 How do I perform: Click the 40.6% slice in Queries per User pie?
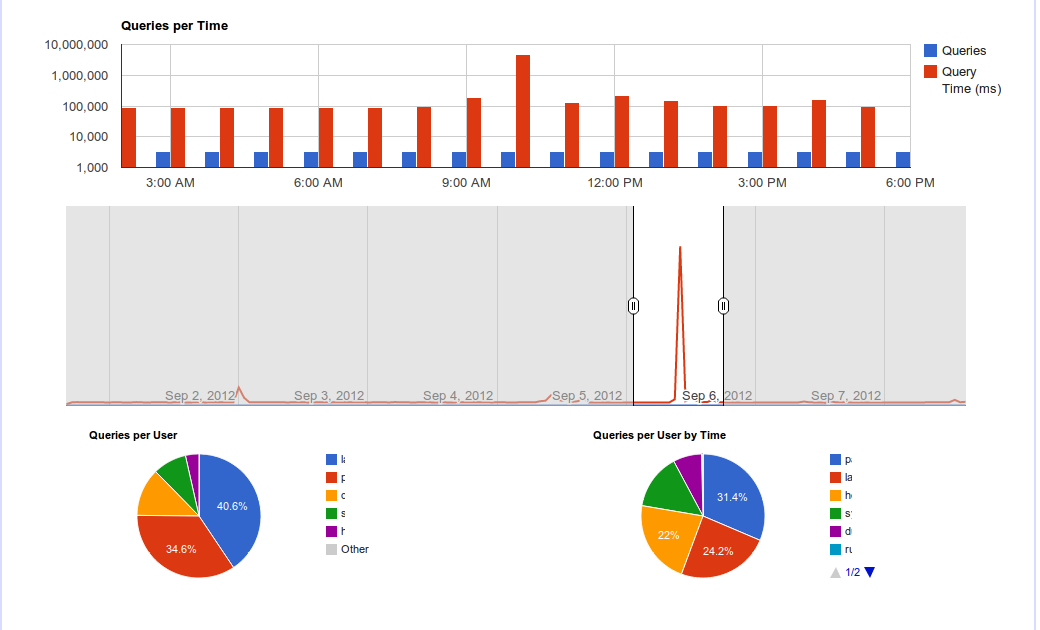tap(231, 505)
